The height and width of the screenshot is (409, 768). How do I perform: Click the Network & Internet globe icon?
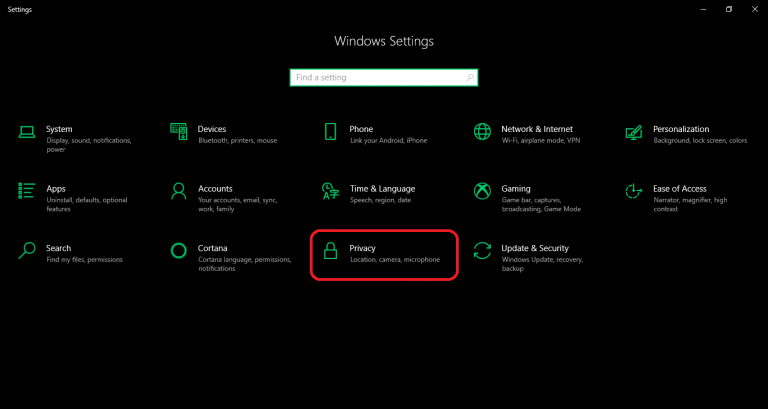482,131
